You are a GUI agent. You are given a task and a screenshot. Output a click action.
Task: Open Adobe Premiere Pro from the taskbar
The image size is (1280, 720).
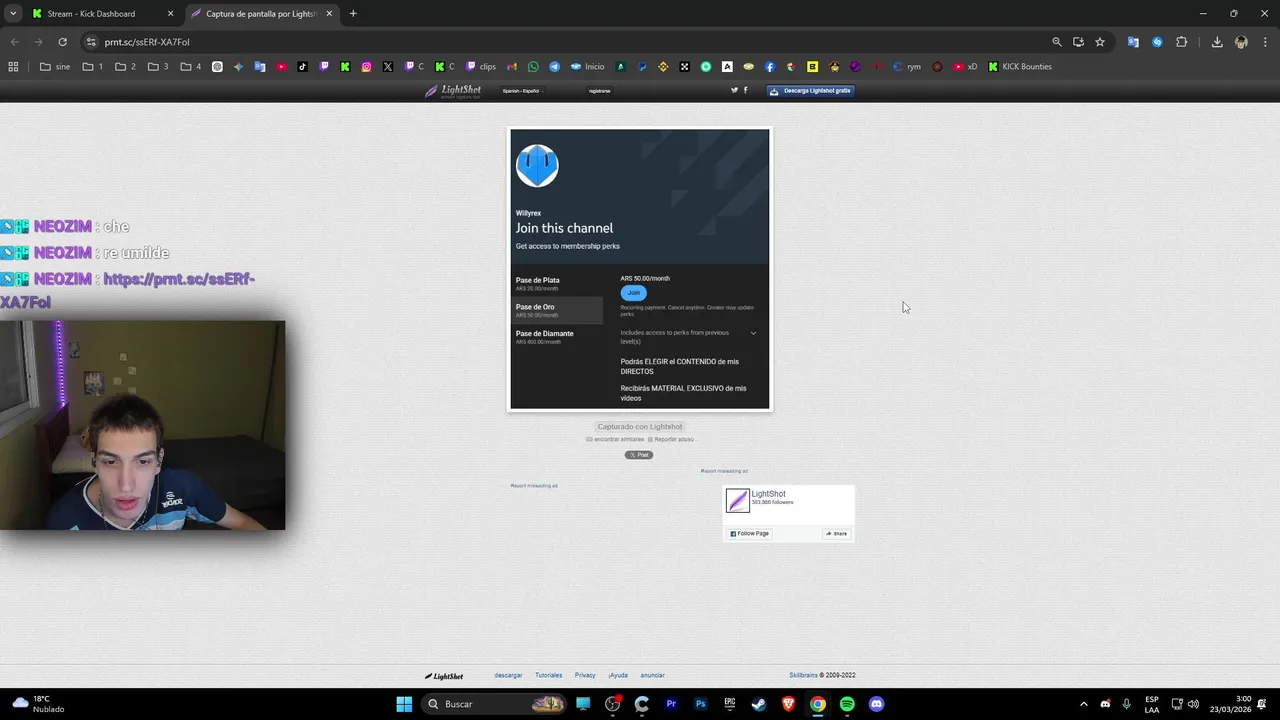point(671,704)
